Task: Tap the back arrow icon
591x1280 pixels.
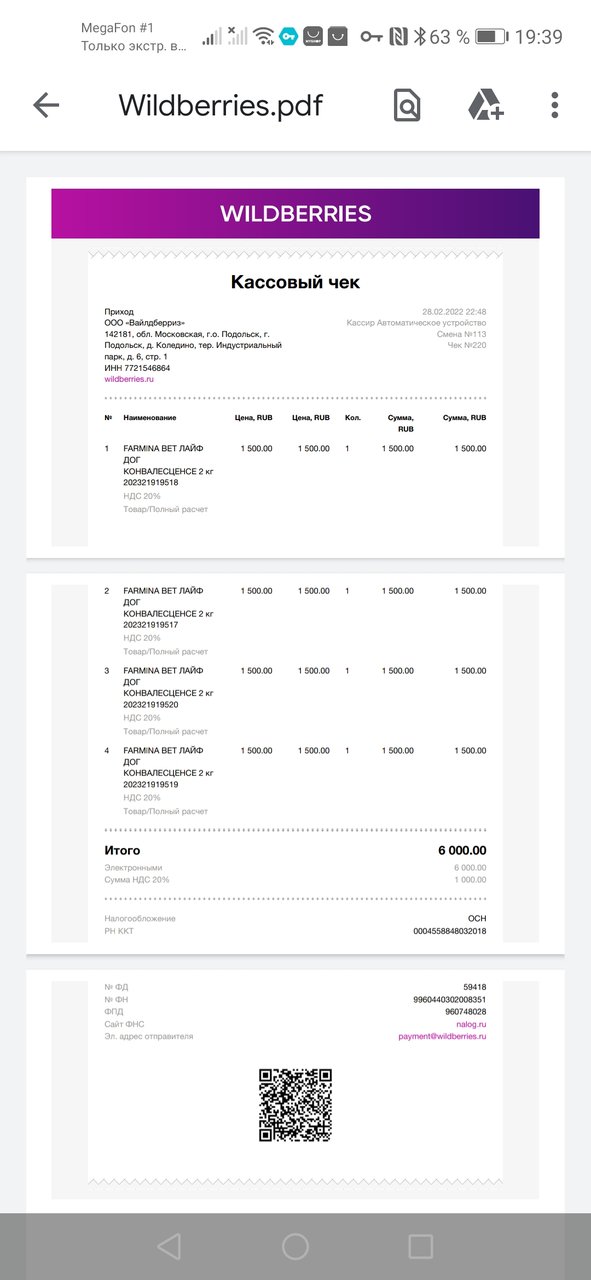Action: pyautogui.click(x=46, y=105)
